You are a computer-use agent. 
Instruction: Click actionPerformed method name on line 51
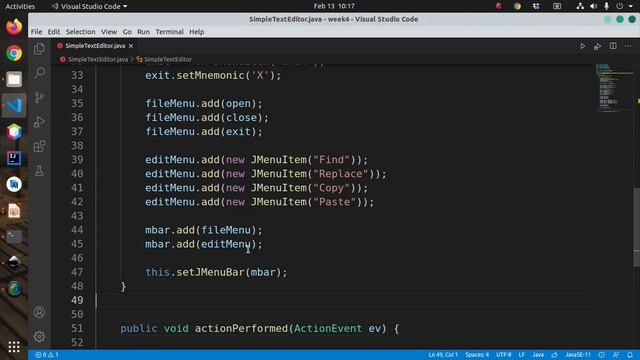tap(241, 329)
